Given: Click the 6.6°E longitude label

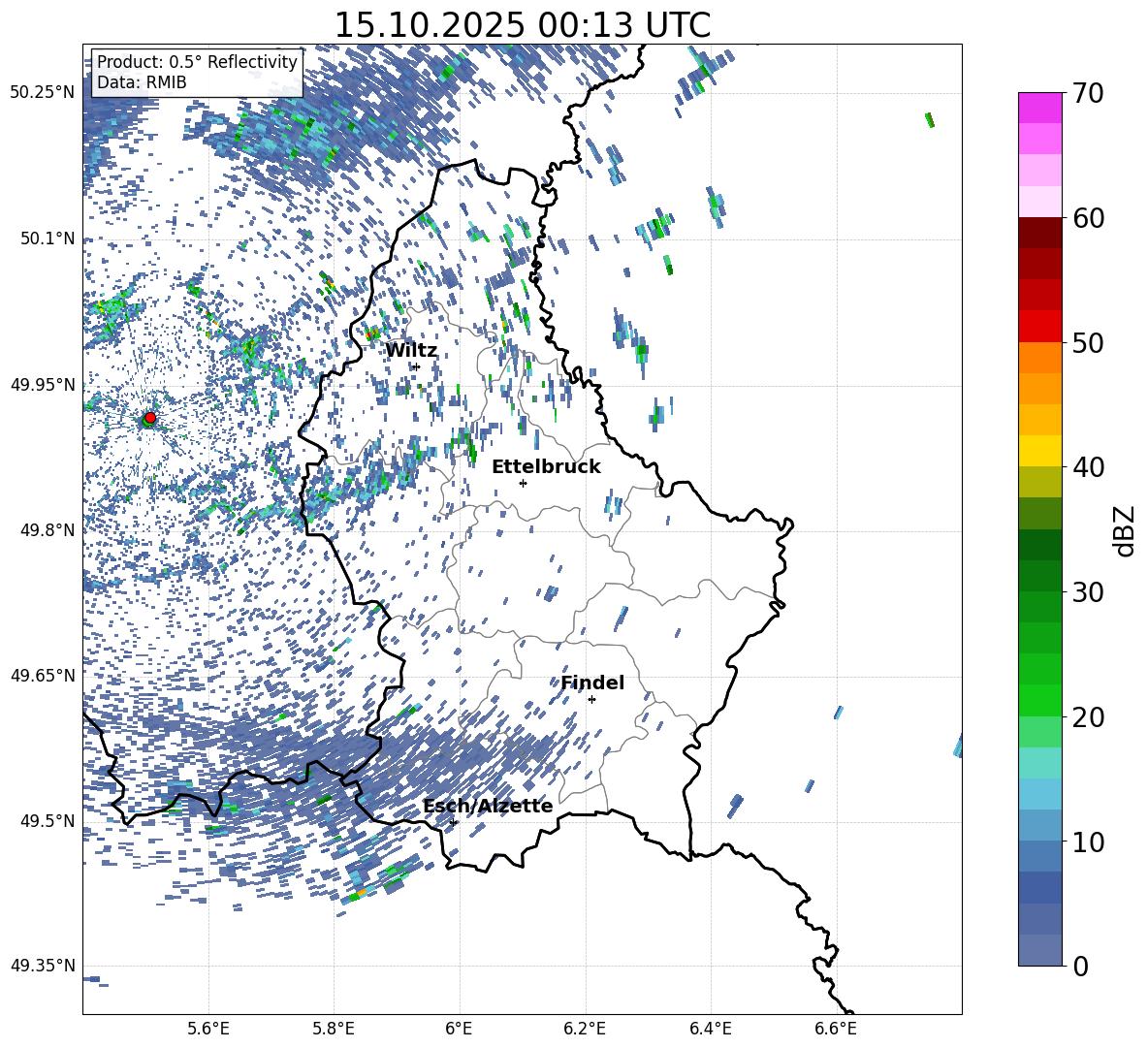Looking at the screenshot, I should pyautogui.click(x=836, y=1029).
